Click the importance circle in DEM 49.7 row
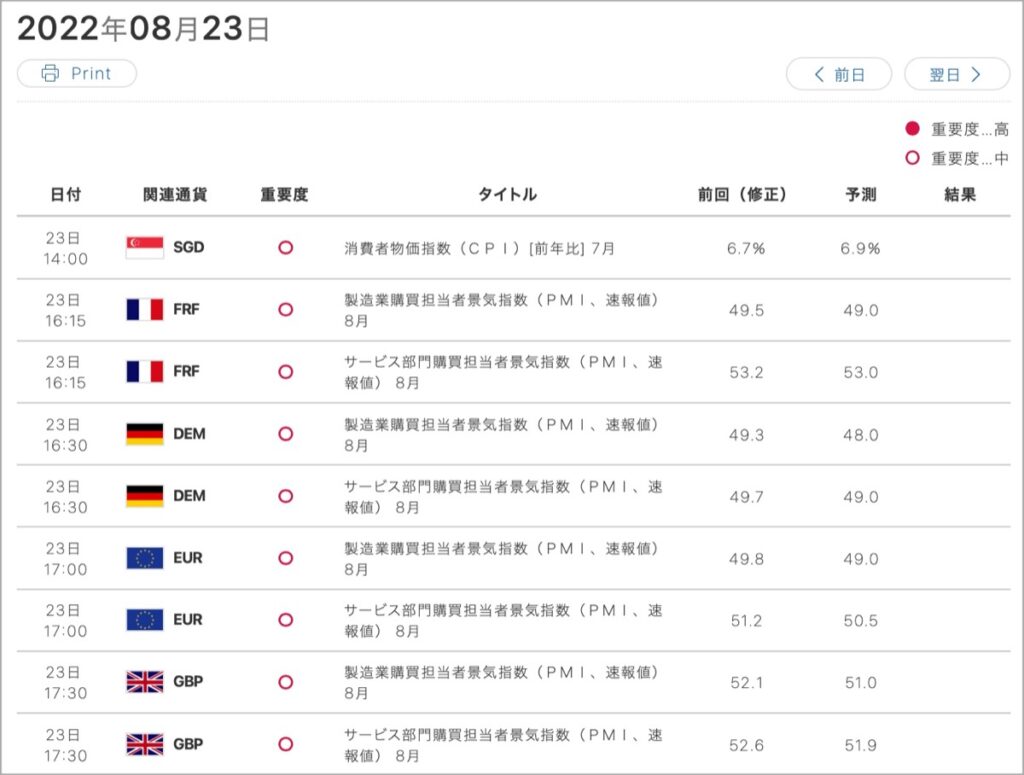The width and height of the screenshot is (1024, 775). click(x=285, y=496)
